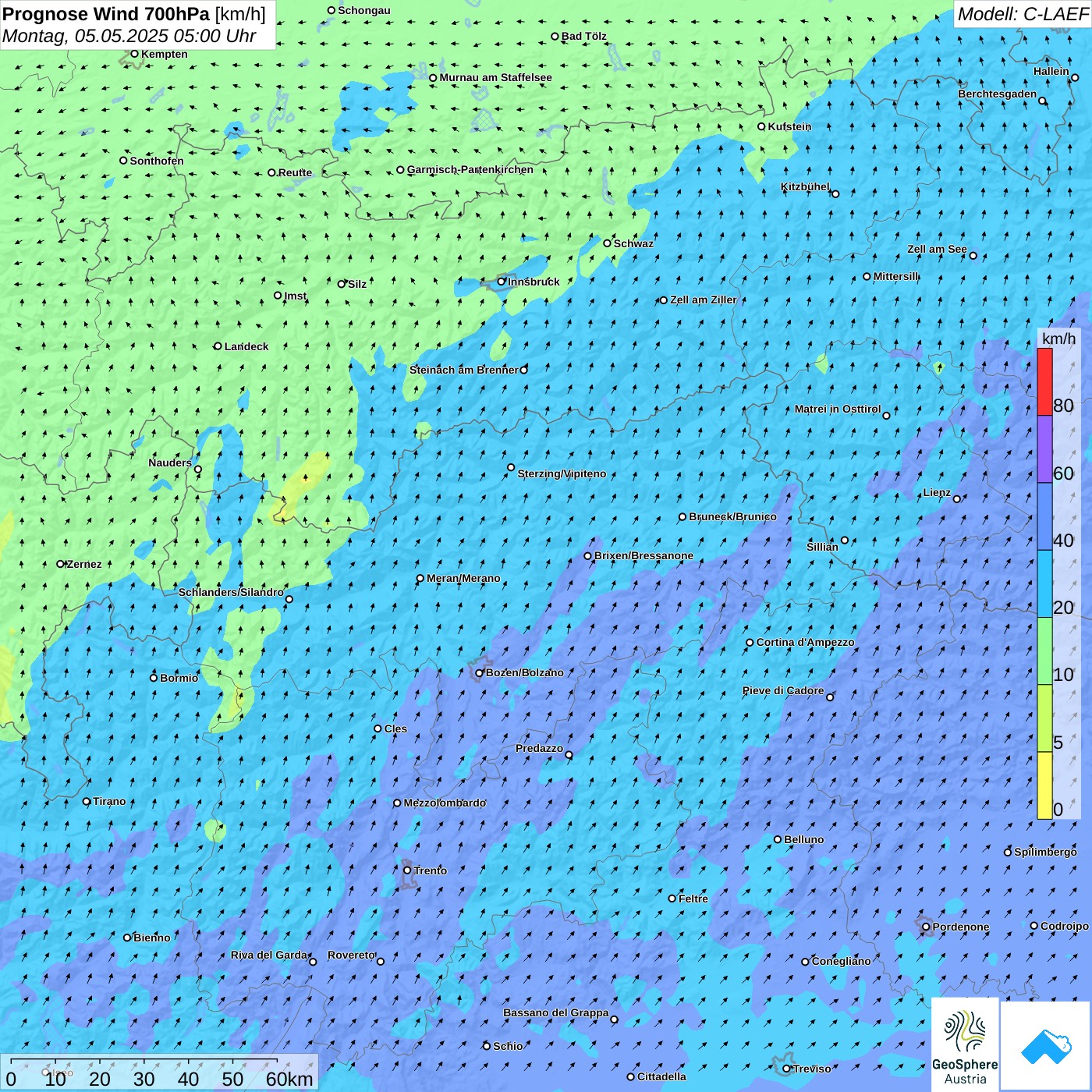This screenshot has height=1092, width=1092.
Task: Click the 'Cortina d'Ampezzo' label
Action: 805,642
